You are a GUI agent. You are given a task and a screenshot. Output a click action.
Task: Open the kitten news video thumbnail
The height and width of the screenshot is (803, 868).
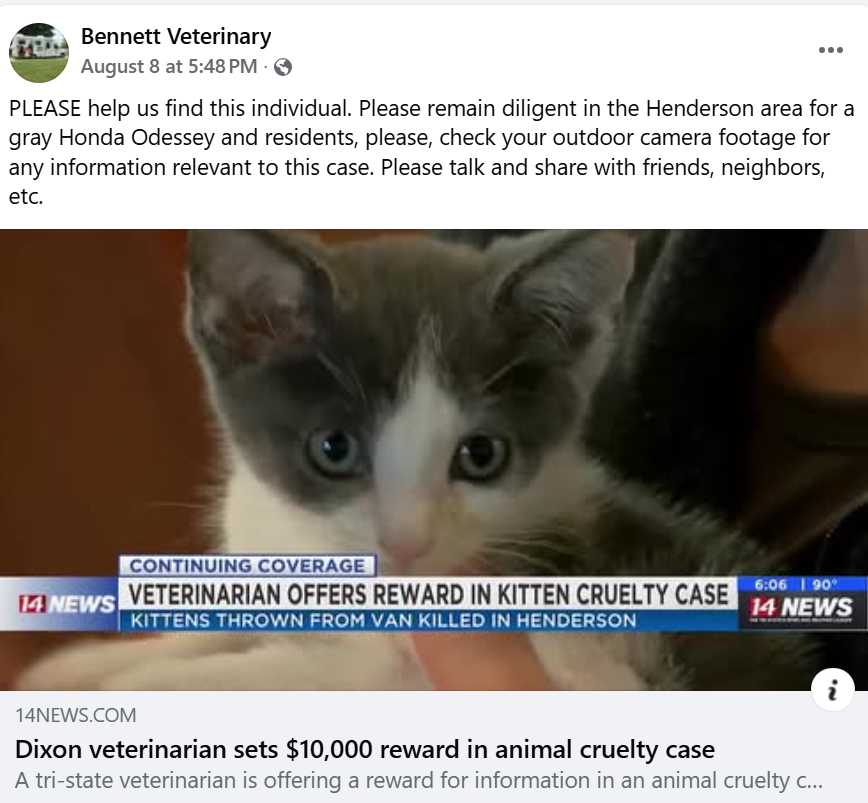[x=434, y=460]
